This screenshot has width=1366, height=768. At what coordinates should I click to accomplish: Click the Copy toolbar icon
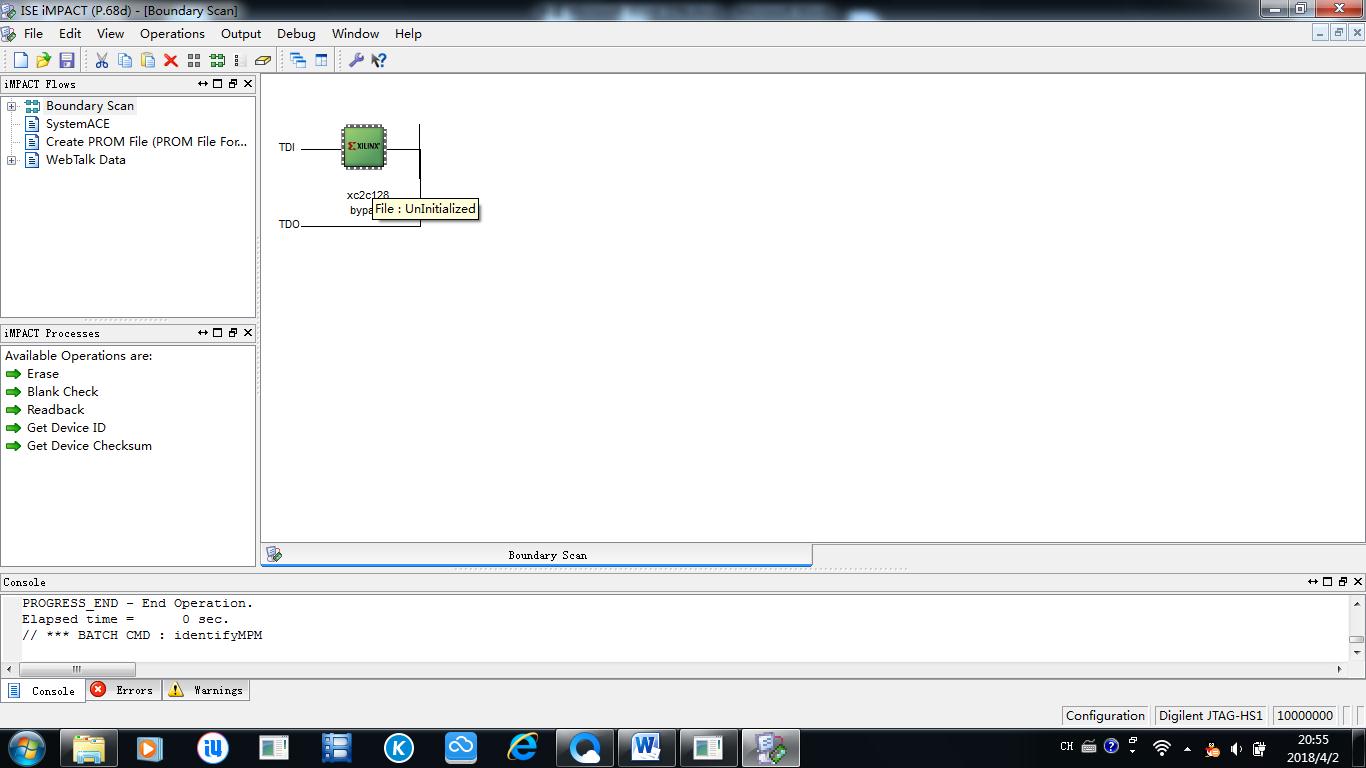click(x=125, y=60)
